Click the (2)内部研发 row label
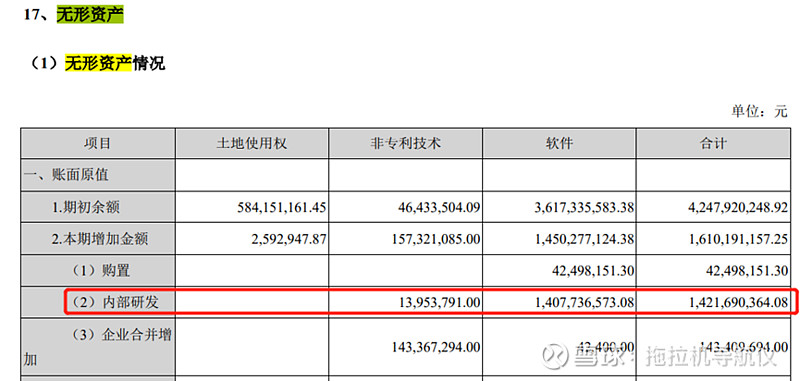Screen dimensions: 800x381 pos(113,302)
